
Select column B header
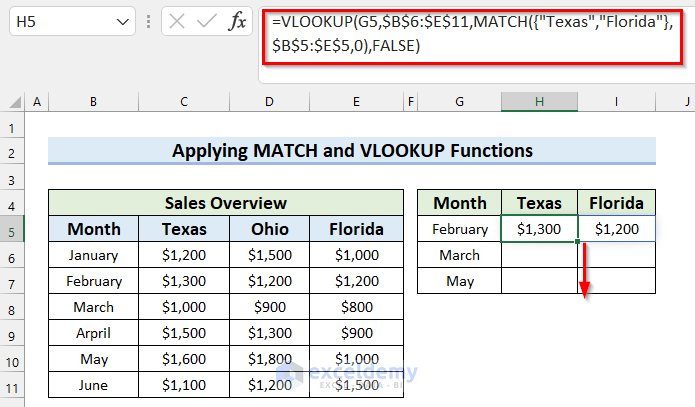tap(93, 102)
